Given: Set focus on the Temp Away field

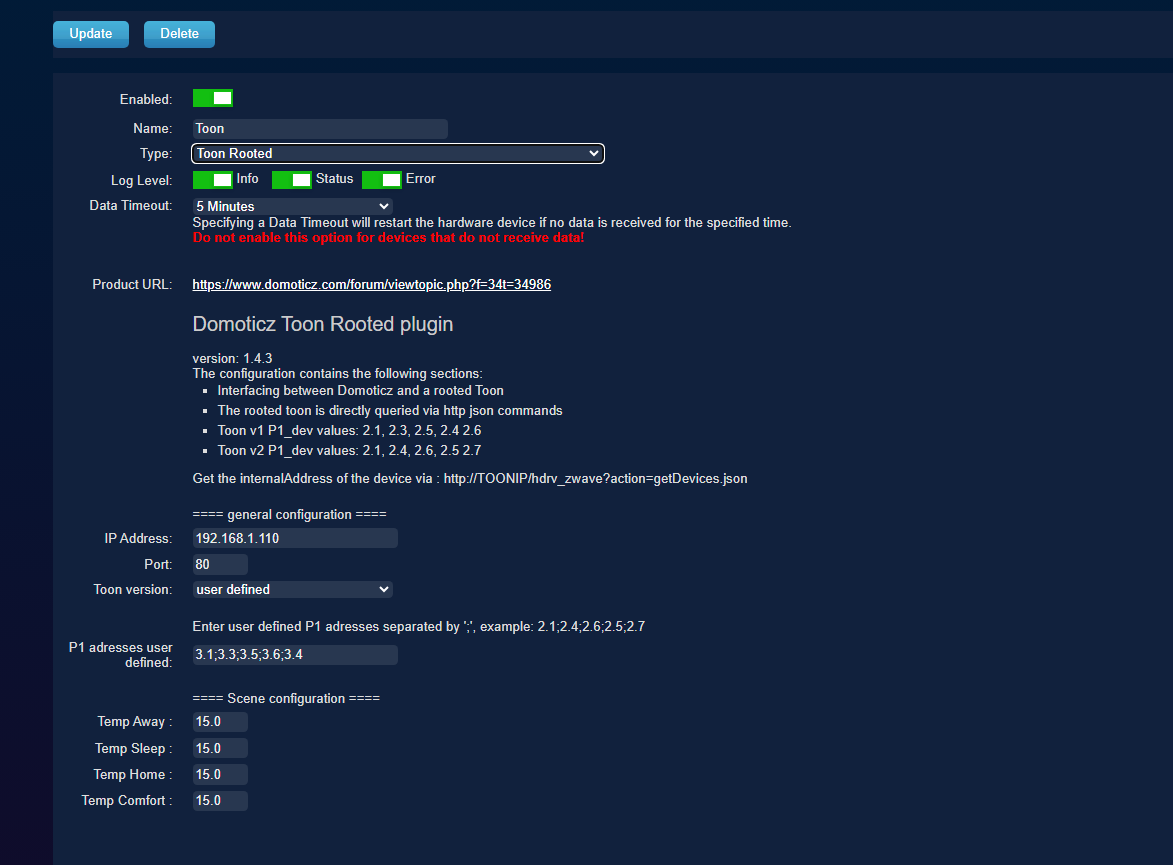Looking at the screenshot, I should [x=220, y=721].
